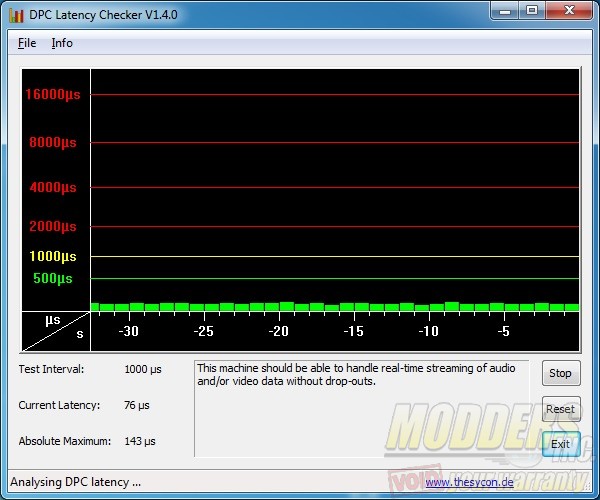Open the www.thesycon.de link

pos(467,482)
